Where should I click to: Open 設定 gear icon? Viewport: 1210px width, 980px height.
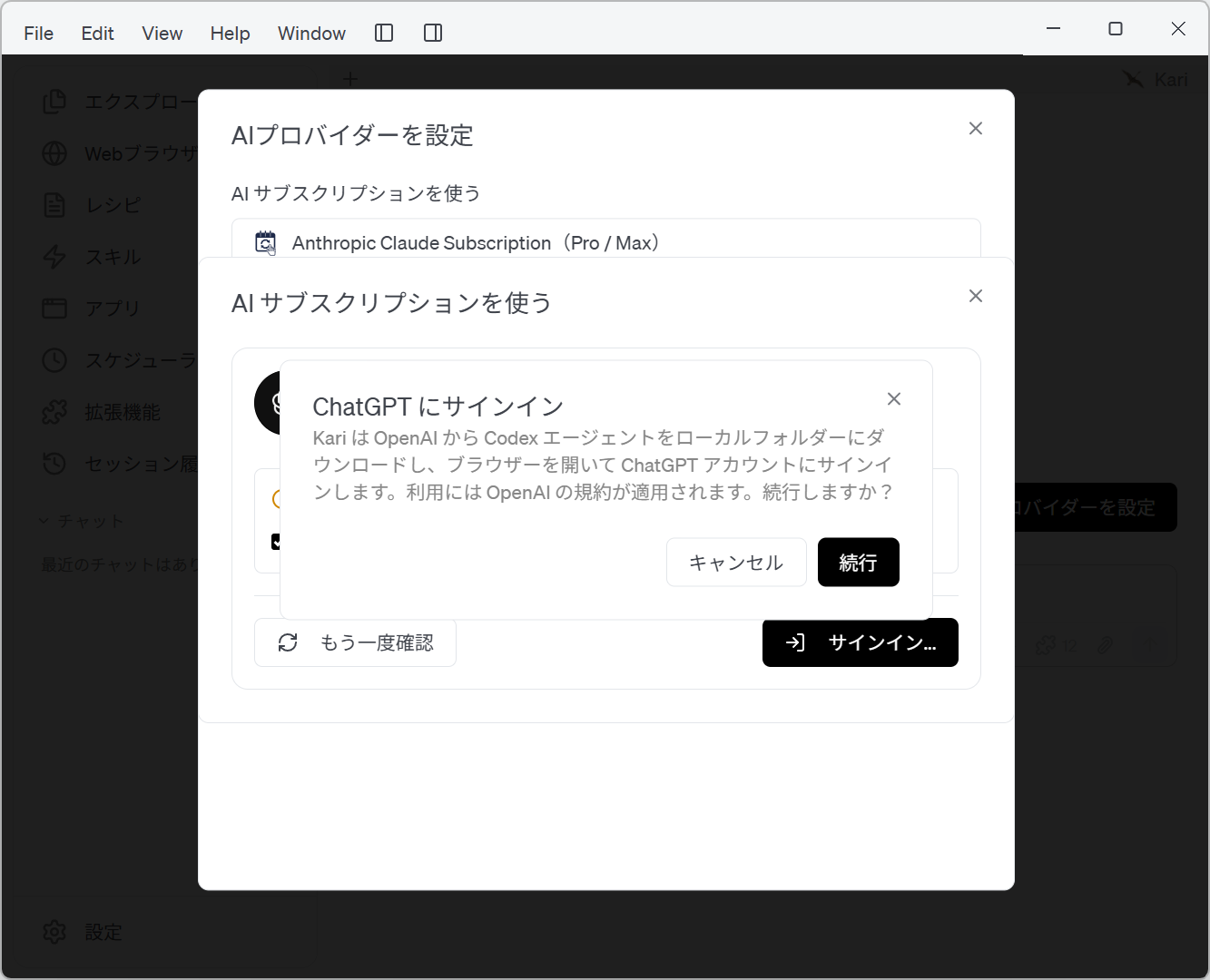click(x=54, y=932)
